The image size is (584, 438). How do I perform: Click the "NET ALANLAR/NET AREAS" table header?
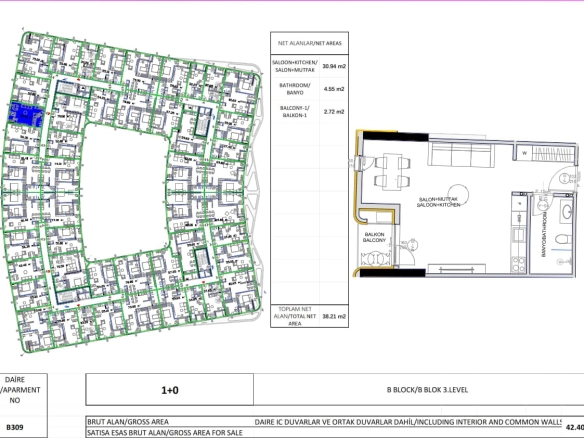click(310, 43)
